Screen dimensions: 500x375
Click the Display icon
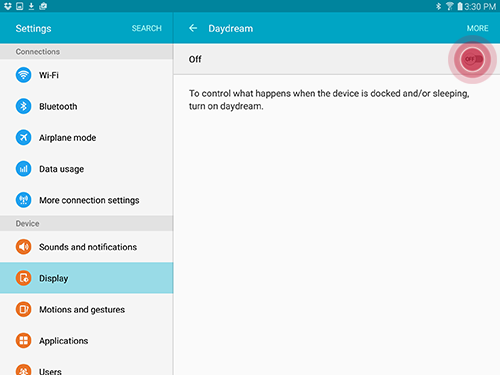[23, 278]
